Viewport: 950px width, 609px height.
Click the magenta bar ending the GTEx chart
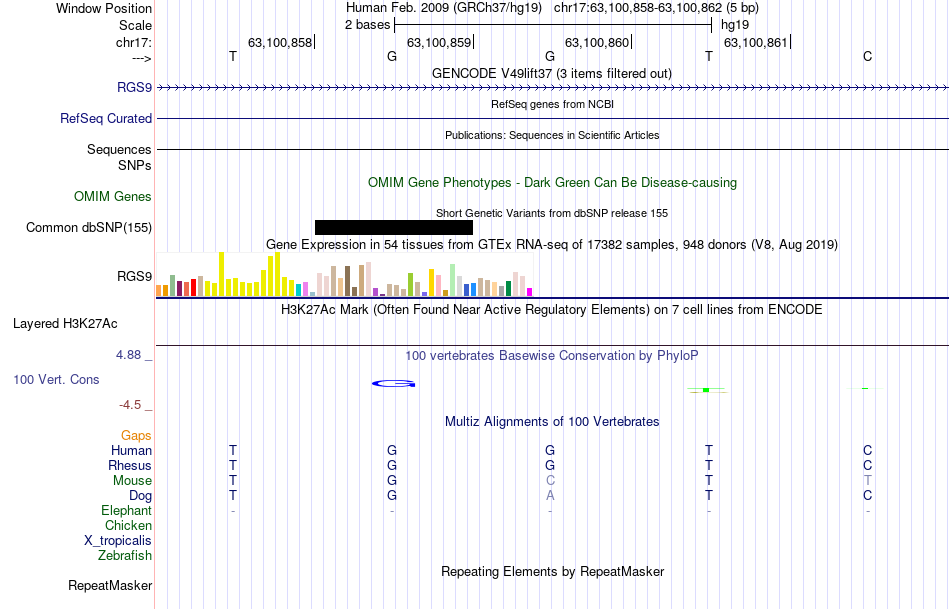tap(530, 292)
